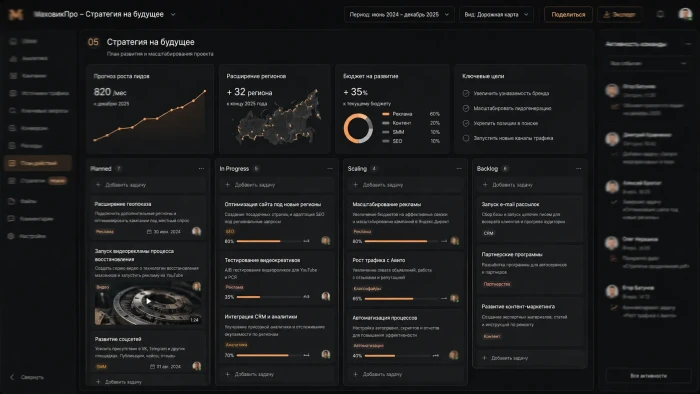Click the regions map of Russia
The image size is (700, 394).
[278, 117]
